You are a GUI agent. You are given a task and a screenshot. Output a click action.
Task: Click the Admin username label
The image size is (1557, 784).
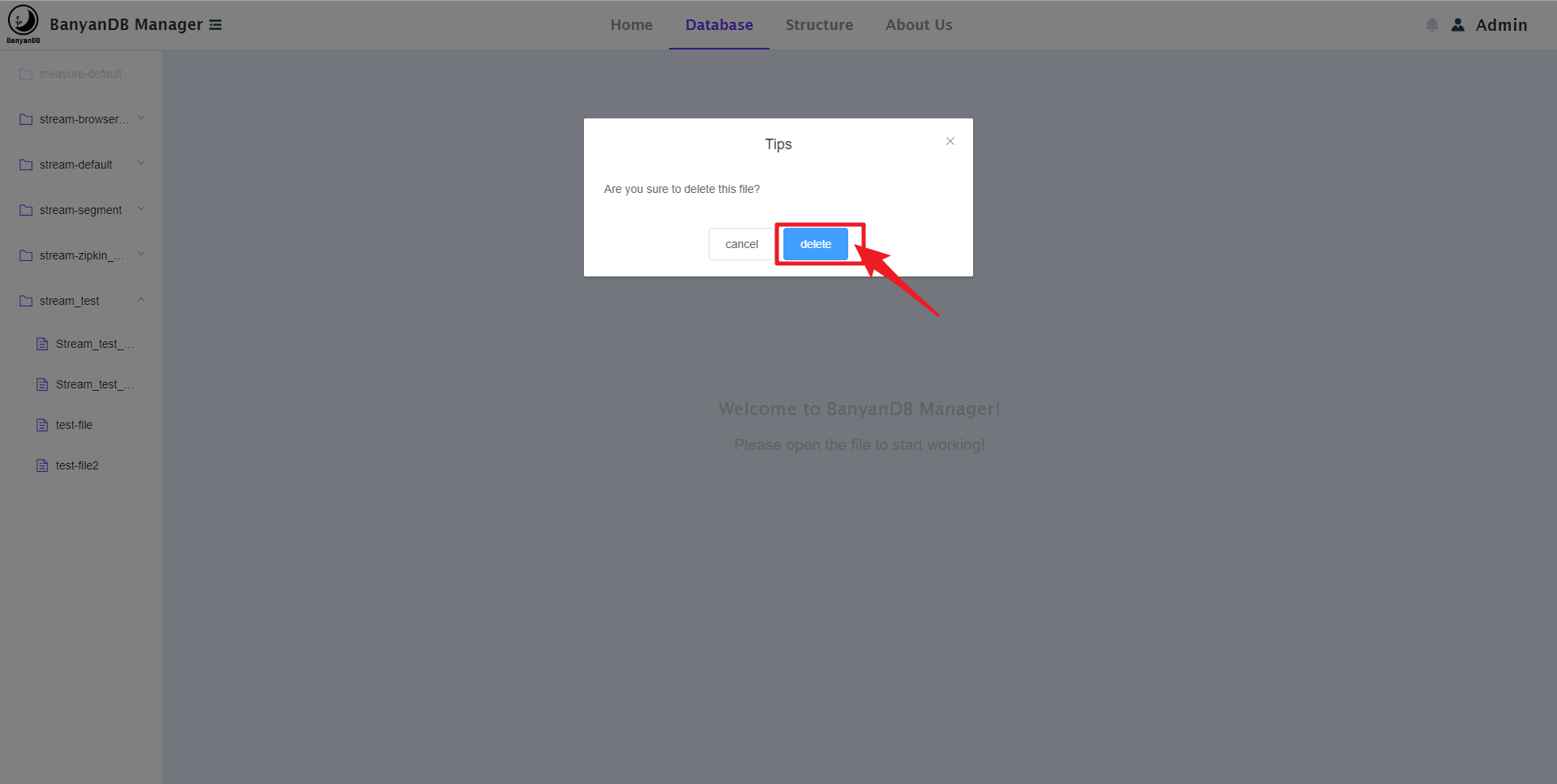1501,25
